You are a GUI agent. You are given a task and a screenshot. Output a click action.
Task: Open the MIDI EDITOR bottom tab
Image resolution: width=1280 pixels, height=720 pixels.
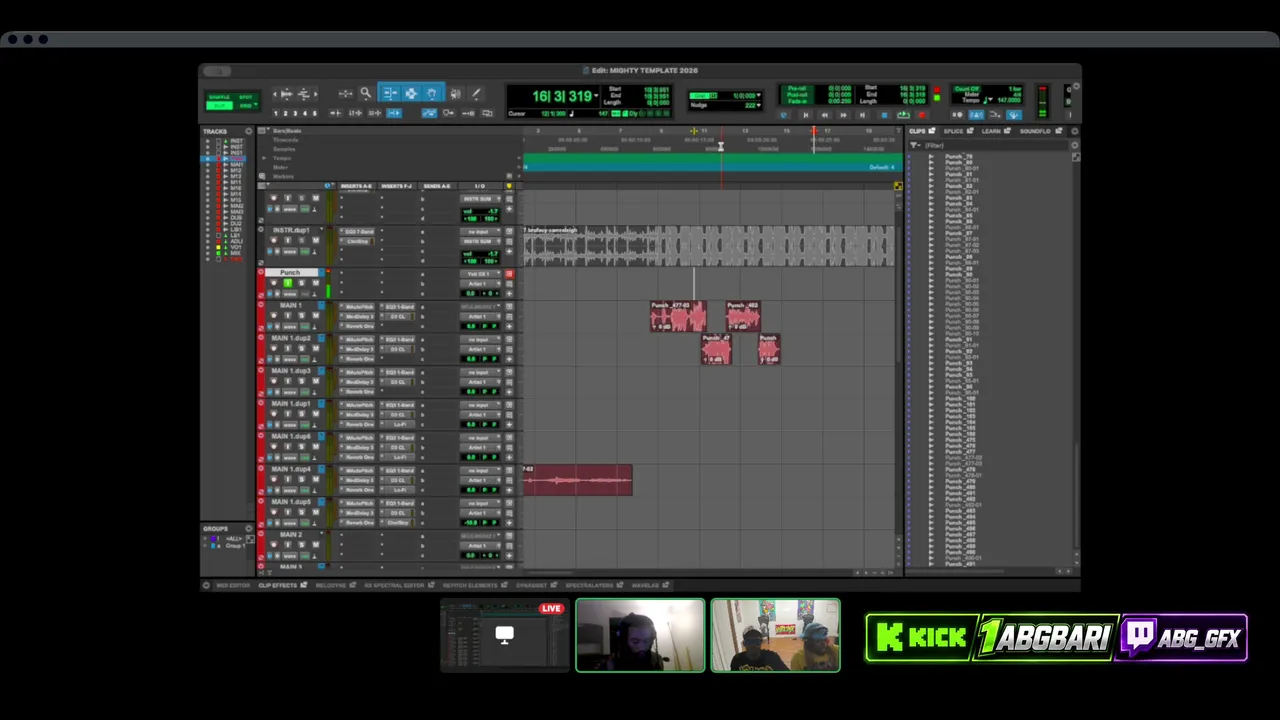point(233,585)
